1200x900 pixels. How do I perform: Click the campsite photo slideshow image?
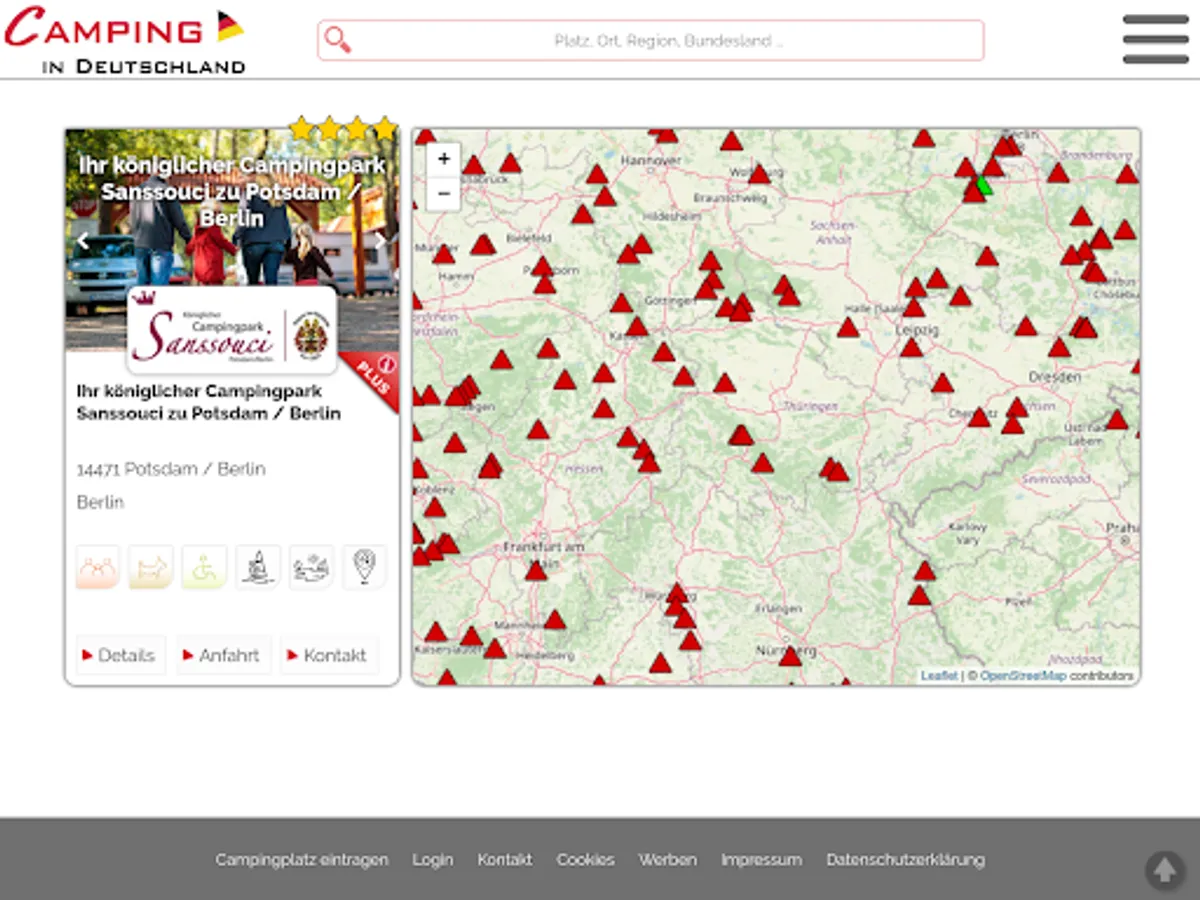(x=232, y=240)
